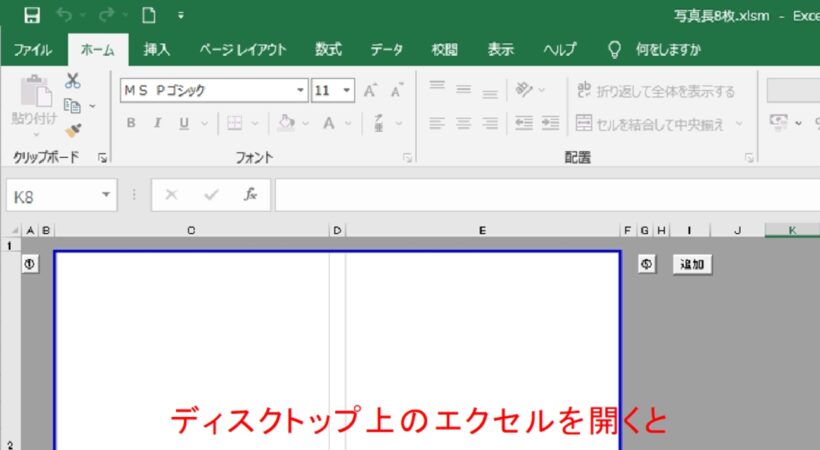Open the MS Pゴシック font name dropdown

click(301, 91)
